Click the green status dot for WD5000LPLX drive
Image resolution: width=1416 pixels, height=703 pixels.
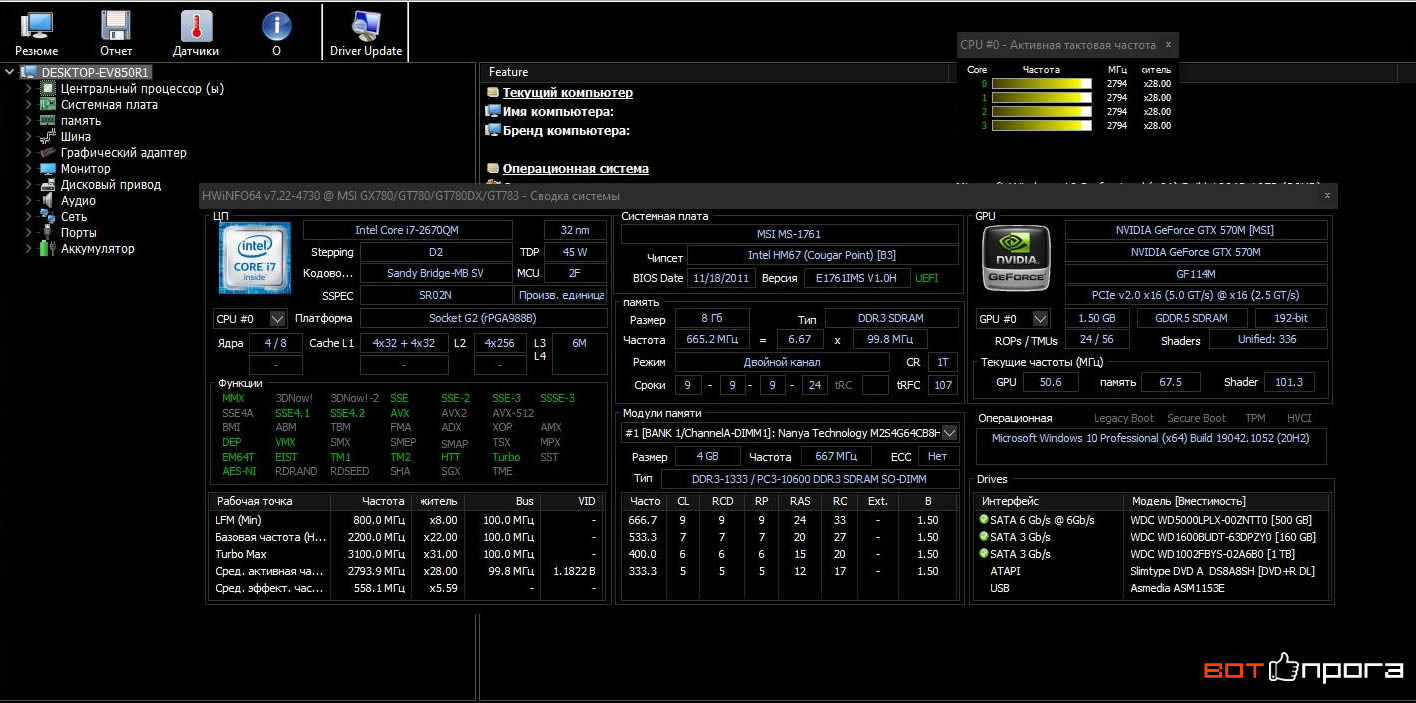tap(983, 520)
